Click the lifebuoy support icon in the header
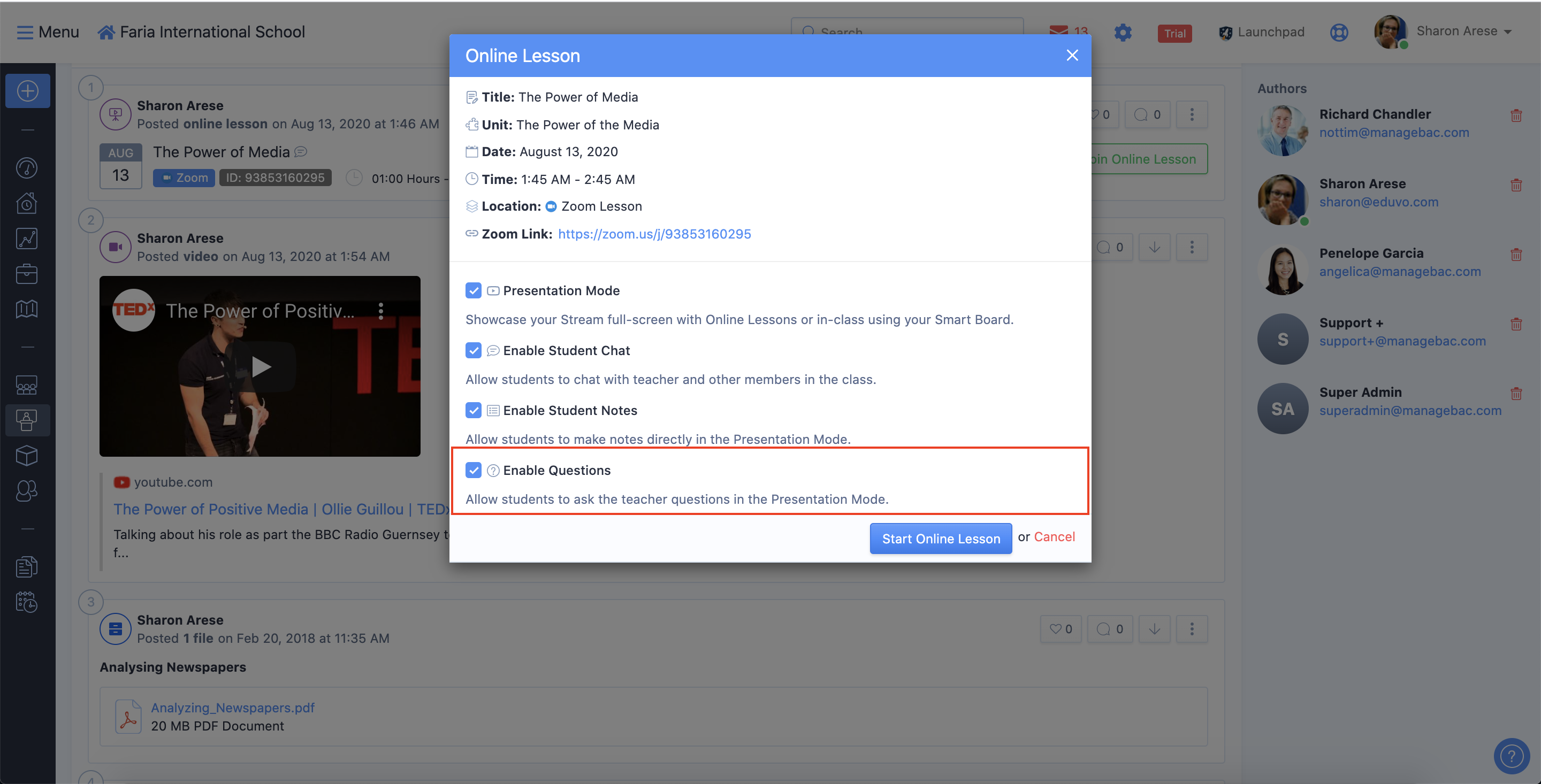This screenshot has width=1541, height=784. [x=1339, y=32]
